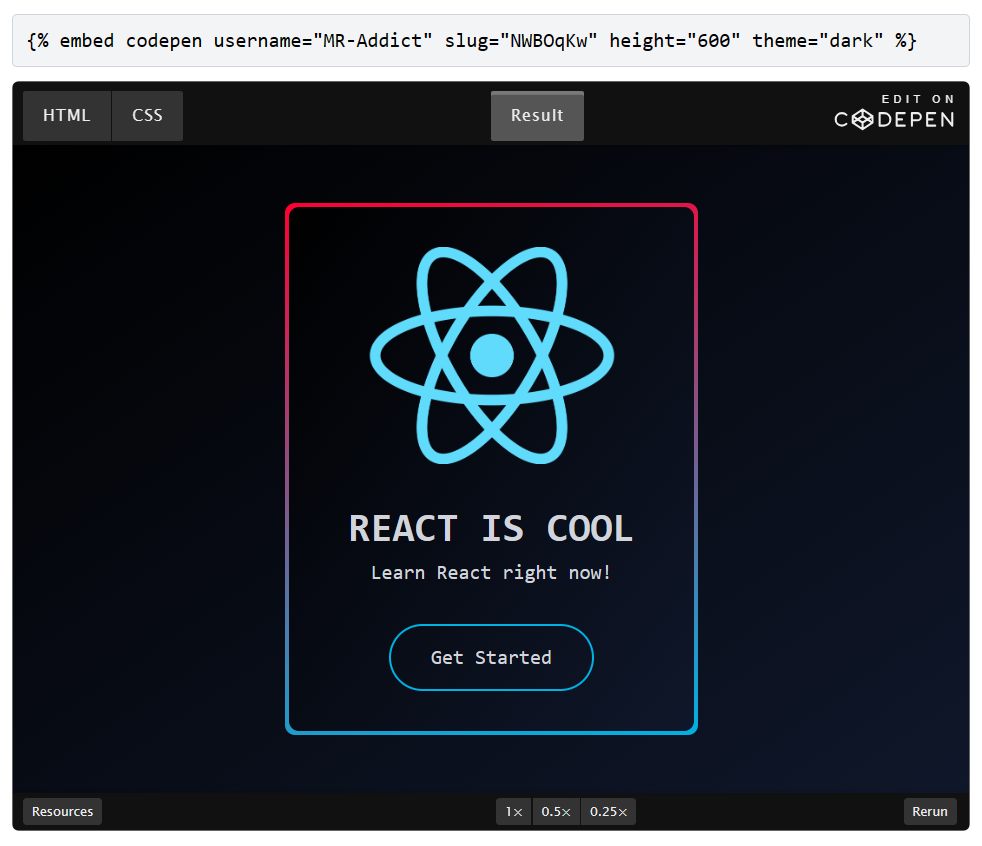Click the red top border of the card
The image size is (982, 846).
[x=491, y=206]
